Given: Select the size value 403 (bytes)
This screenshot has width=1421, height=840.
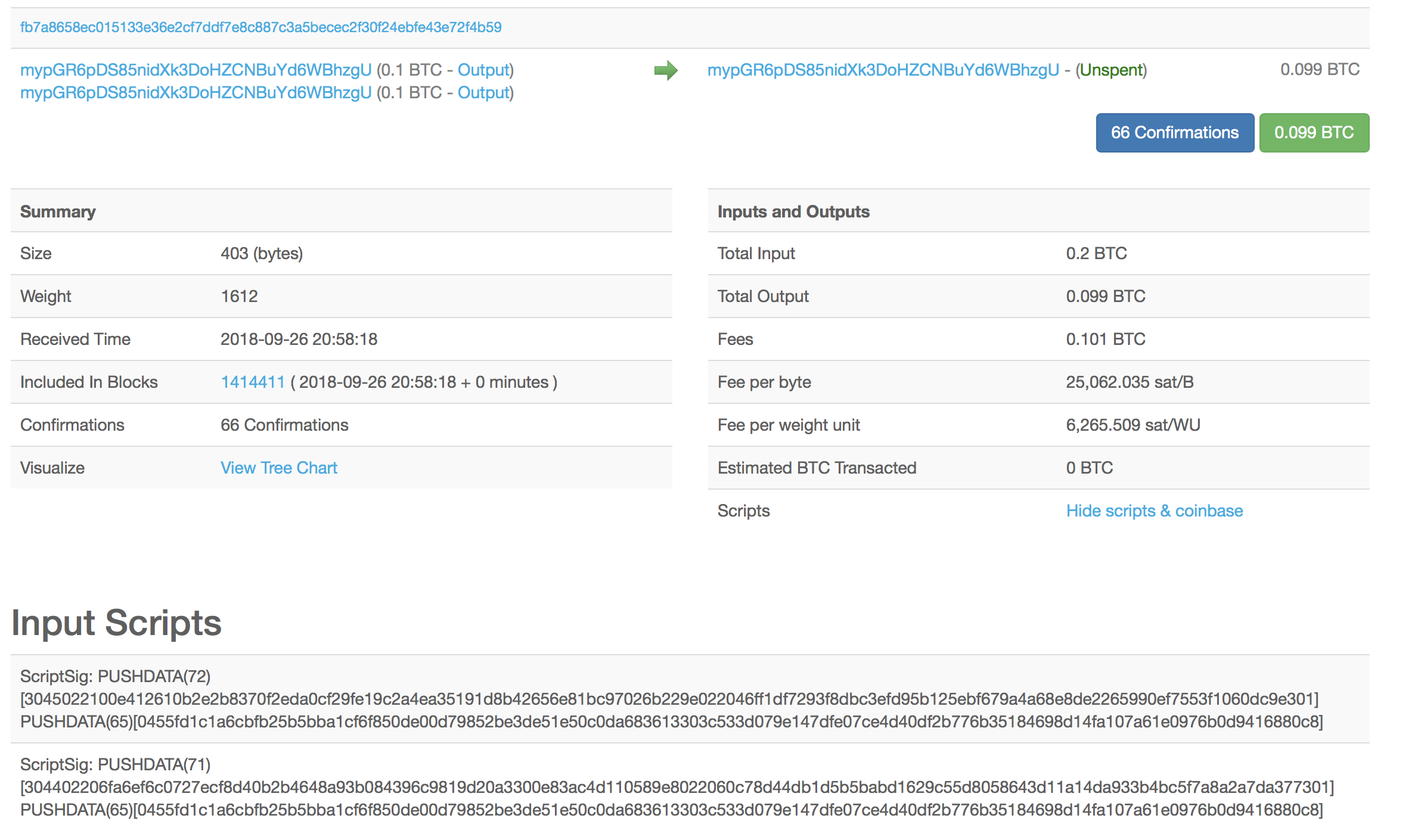Looking at the screenshot, I should click(262, 254).
